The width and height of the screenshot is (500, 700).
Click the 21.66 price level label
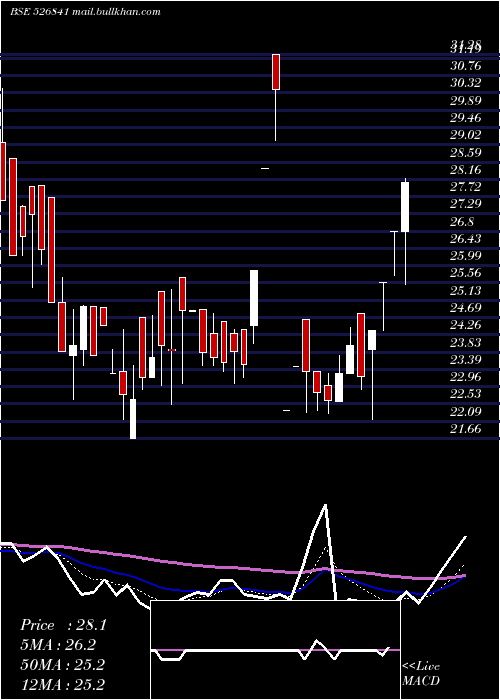click(466, 429)
